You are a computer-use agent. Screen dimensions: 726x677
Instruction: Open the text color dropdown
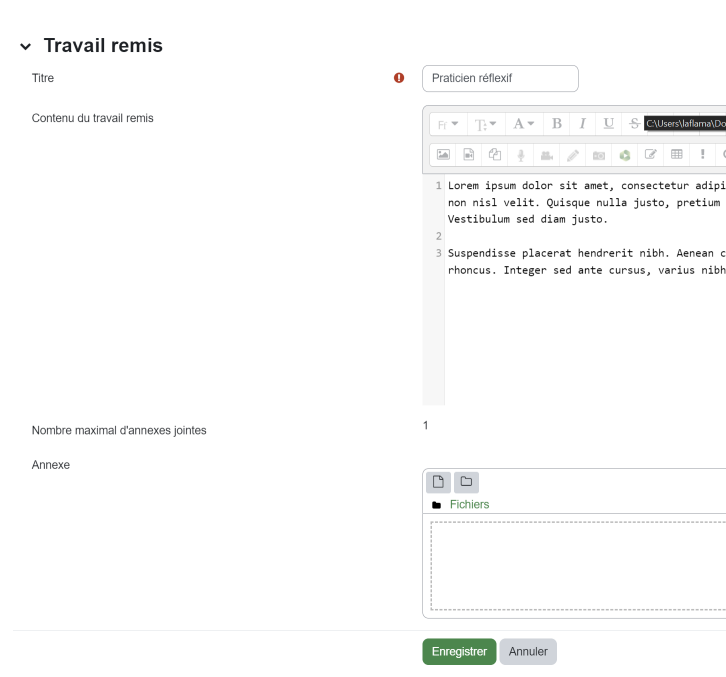523,124
